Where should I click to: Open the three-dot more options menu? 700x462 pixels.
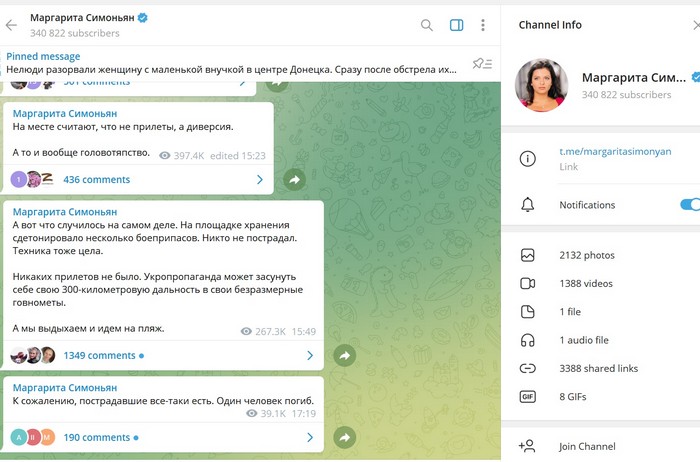483,25
